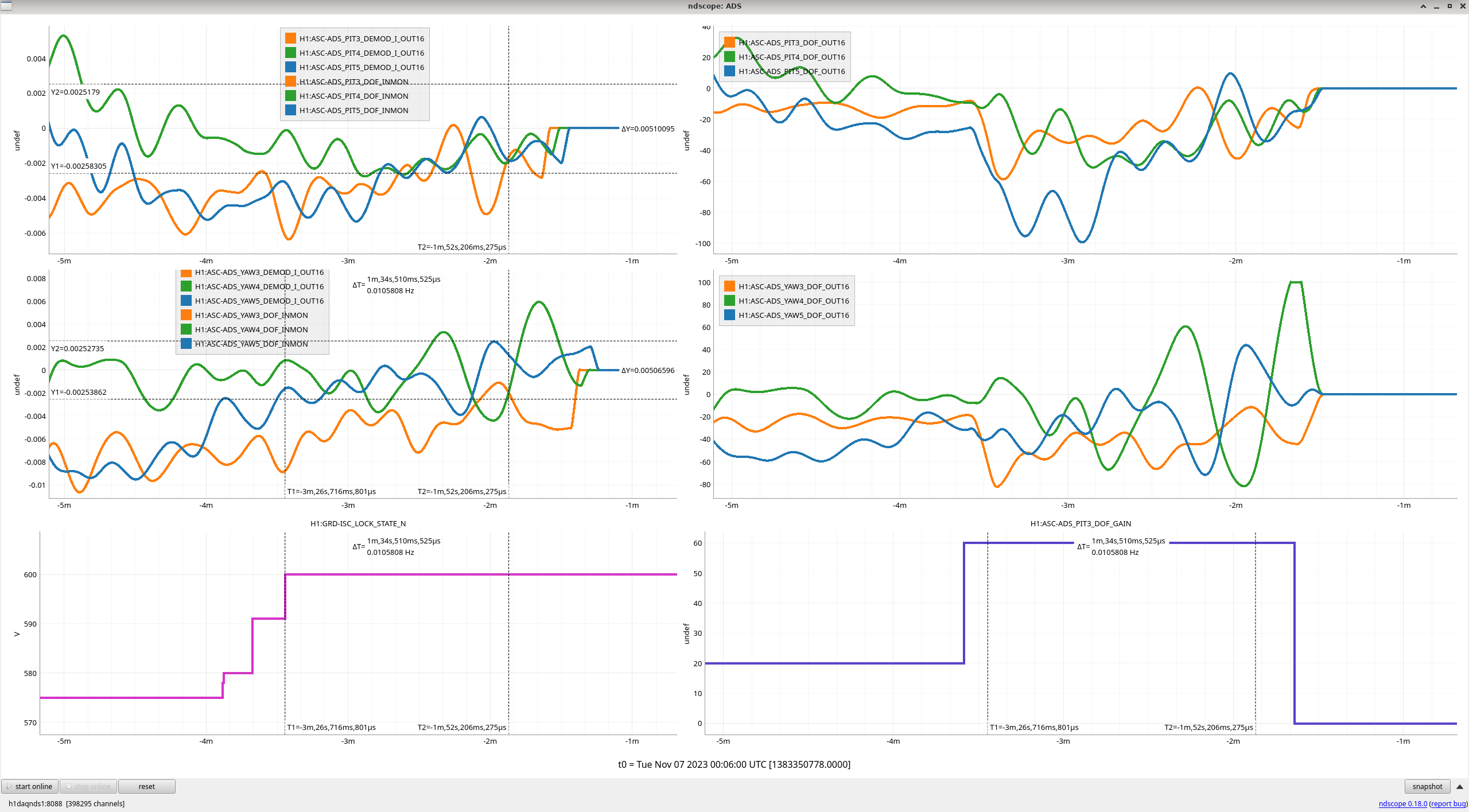Click the green YAW4_DOF_OUT16 legend swatch

pos(730,301)
